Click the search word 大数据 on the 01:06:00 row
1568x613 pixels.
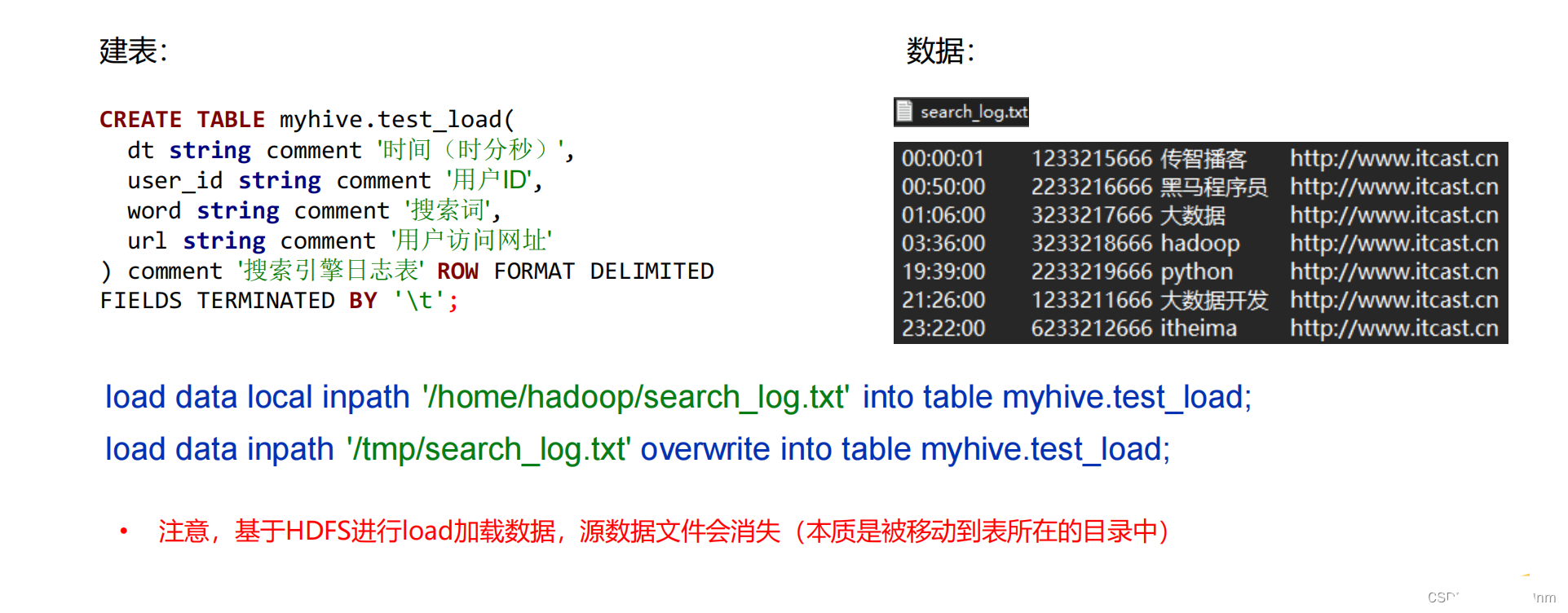[x=1193, y=215]
